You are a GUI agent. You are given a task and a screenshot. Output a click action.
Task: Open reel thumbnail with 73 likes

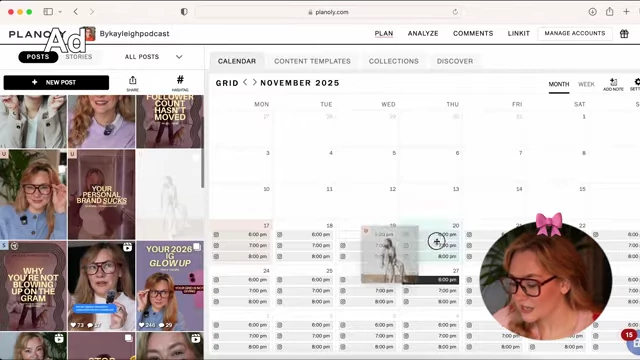point(102,286)
